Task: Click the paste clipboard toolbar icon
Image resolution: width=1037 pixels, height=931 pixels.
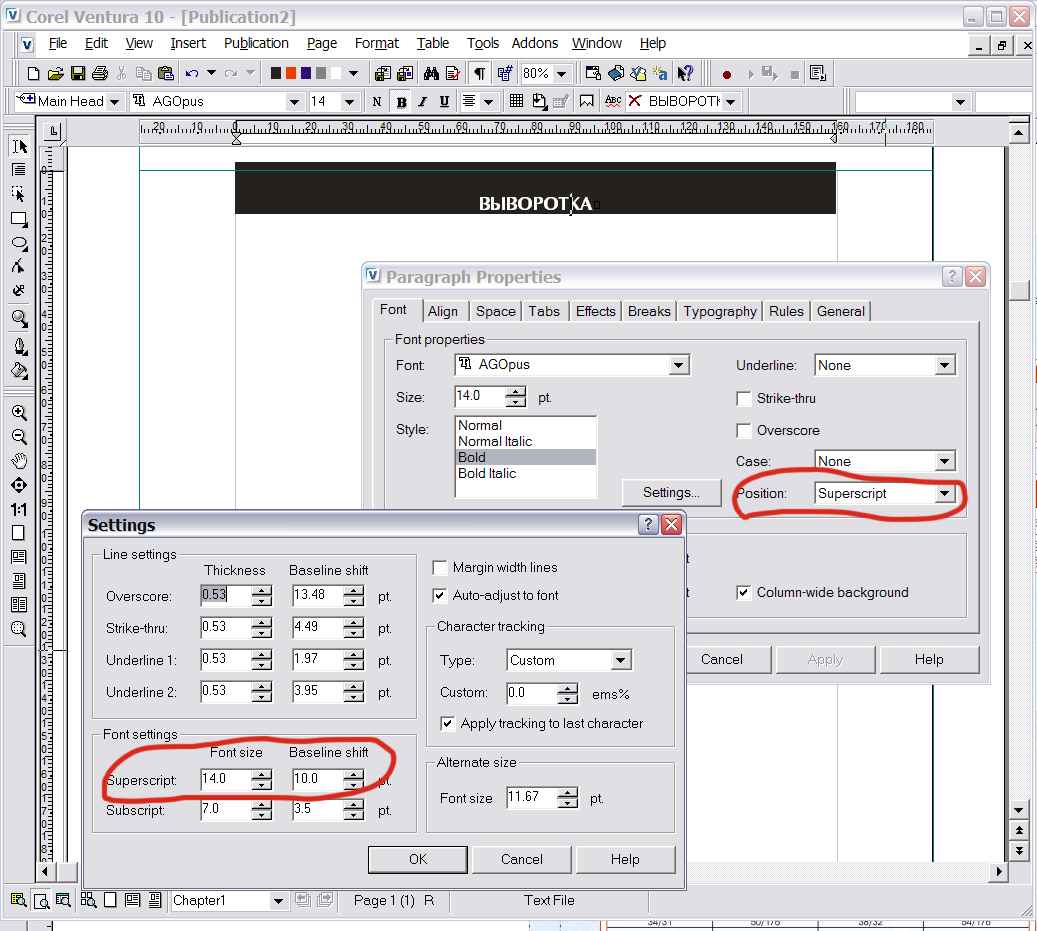Action: coord(166,73)
